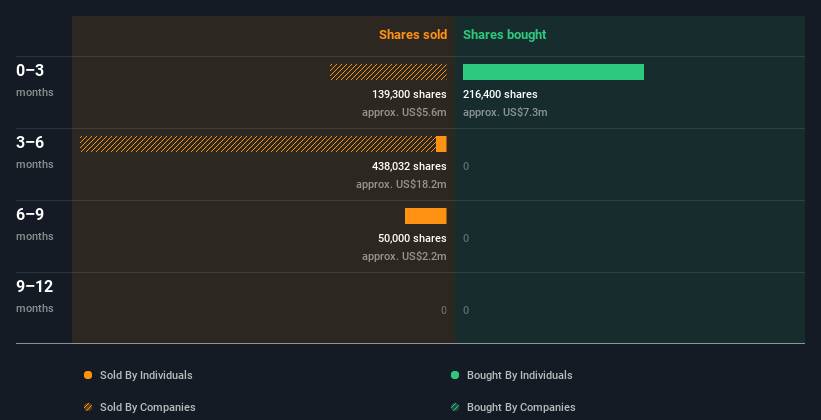Click the 438,032 shares value
The image size is (821, 420).
pyautogui.click(x=409, y=166)
